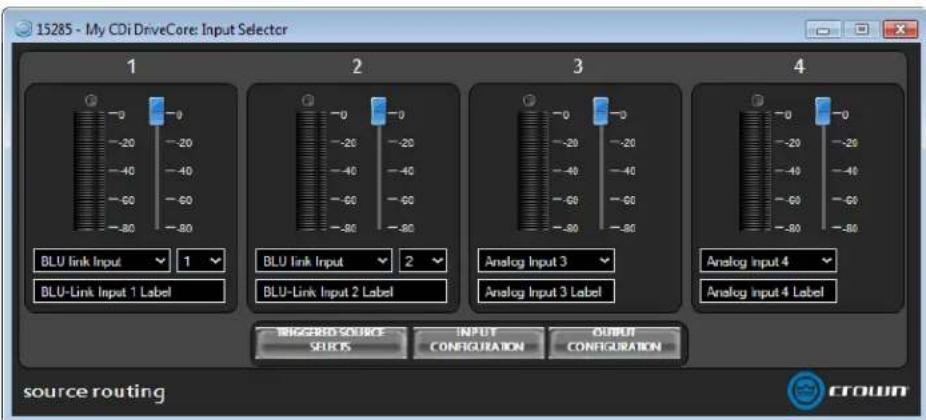The height and width of the screenshot is (420, 926).
Task: Click channel 3 fader handle
Action: [601, 111]
